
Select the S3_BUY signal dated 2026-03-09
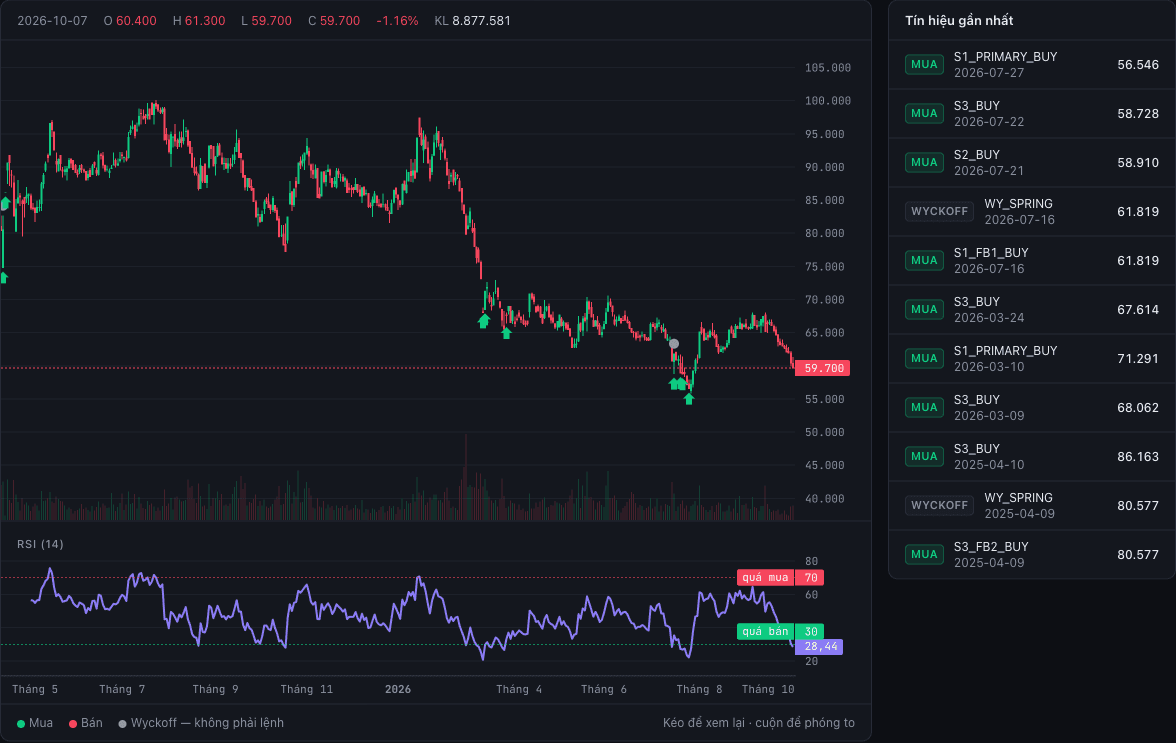[1031, 407]
